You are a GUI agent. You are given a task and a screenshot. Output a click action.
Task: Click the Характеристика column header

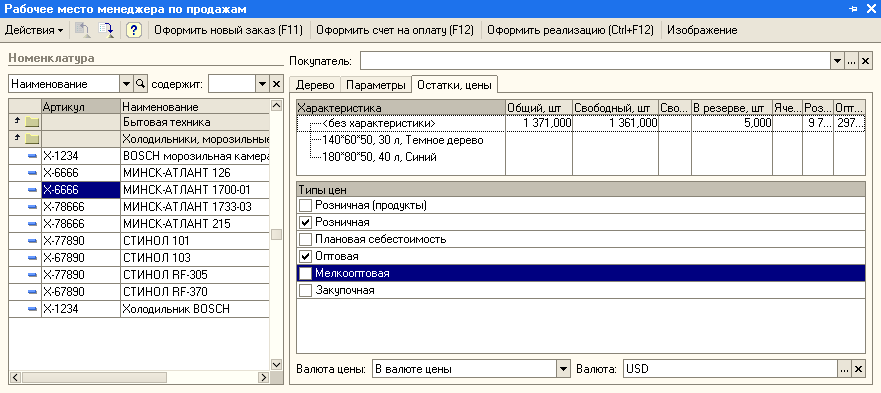(x=401, y=107)
